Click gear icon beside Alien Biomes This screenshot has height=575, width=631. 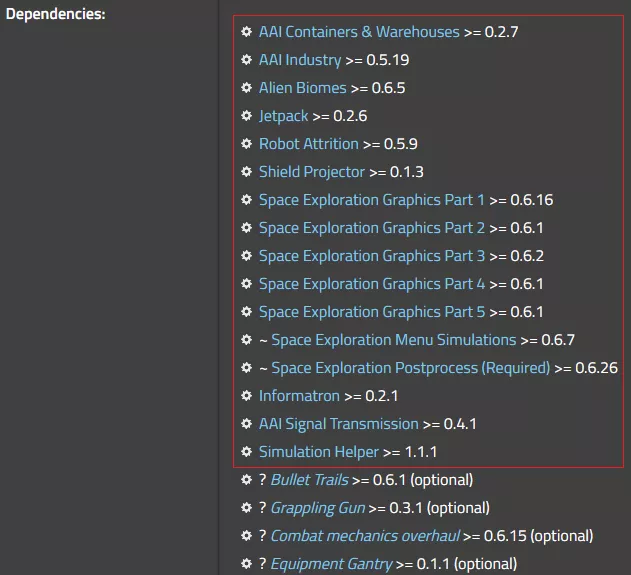click(x=246, y=88)
